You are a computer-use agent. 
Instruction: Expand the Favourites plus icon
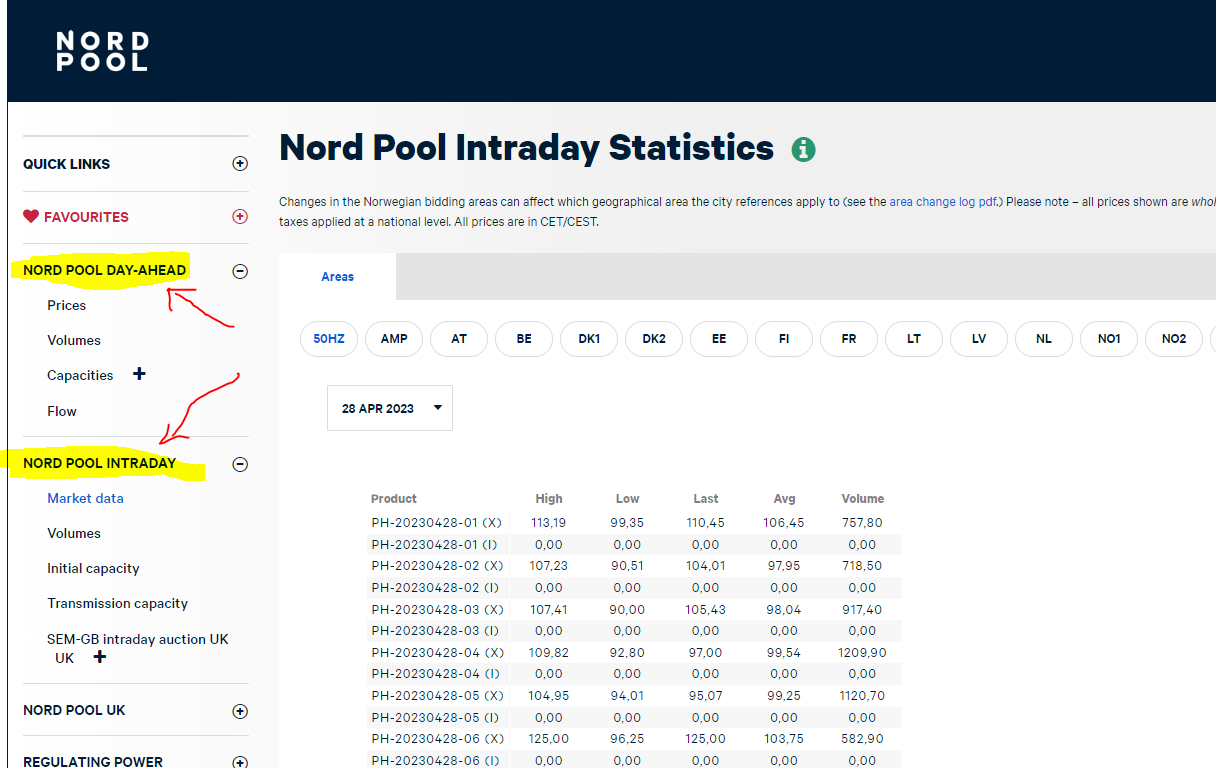click(x=240, y=217)
